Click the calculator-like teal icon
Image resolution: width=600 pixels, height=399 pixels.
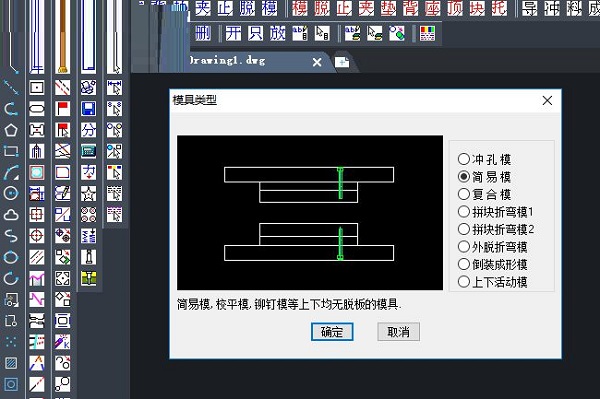pos(88,151)
